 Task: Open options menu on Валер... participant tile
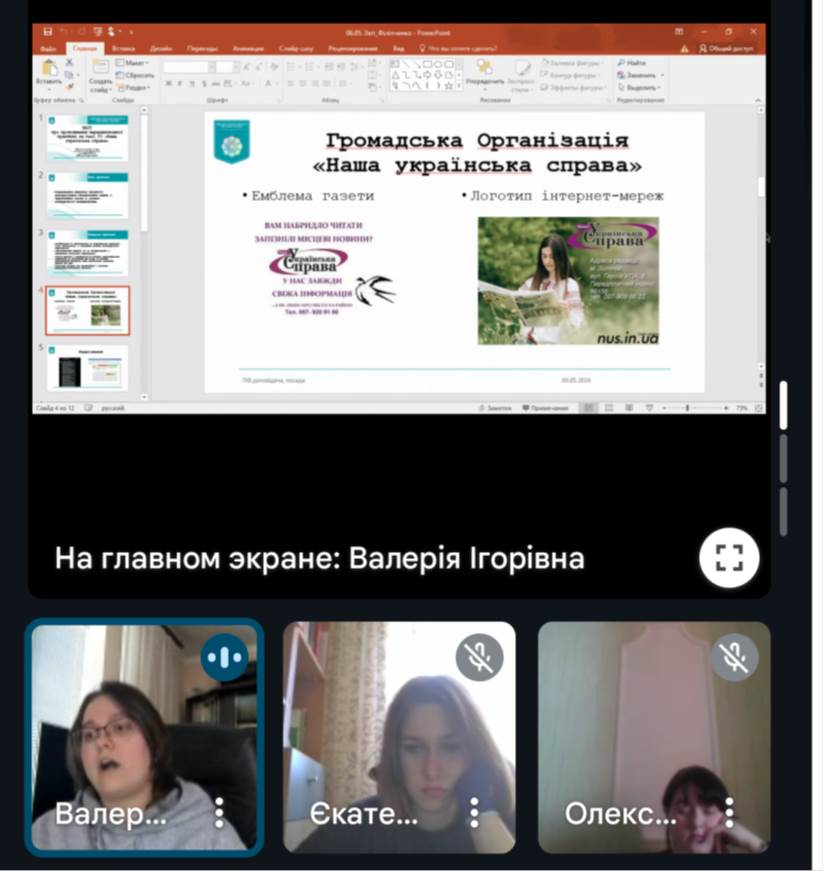click(x=219, y=813)
